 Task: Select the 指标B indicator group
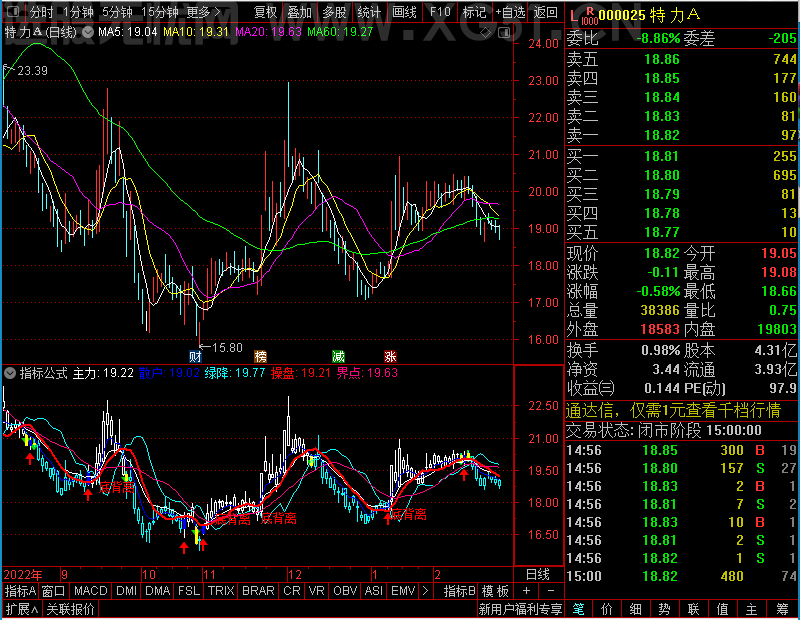459,591
